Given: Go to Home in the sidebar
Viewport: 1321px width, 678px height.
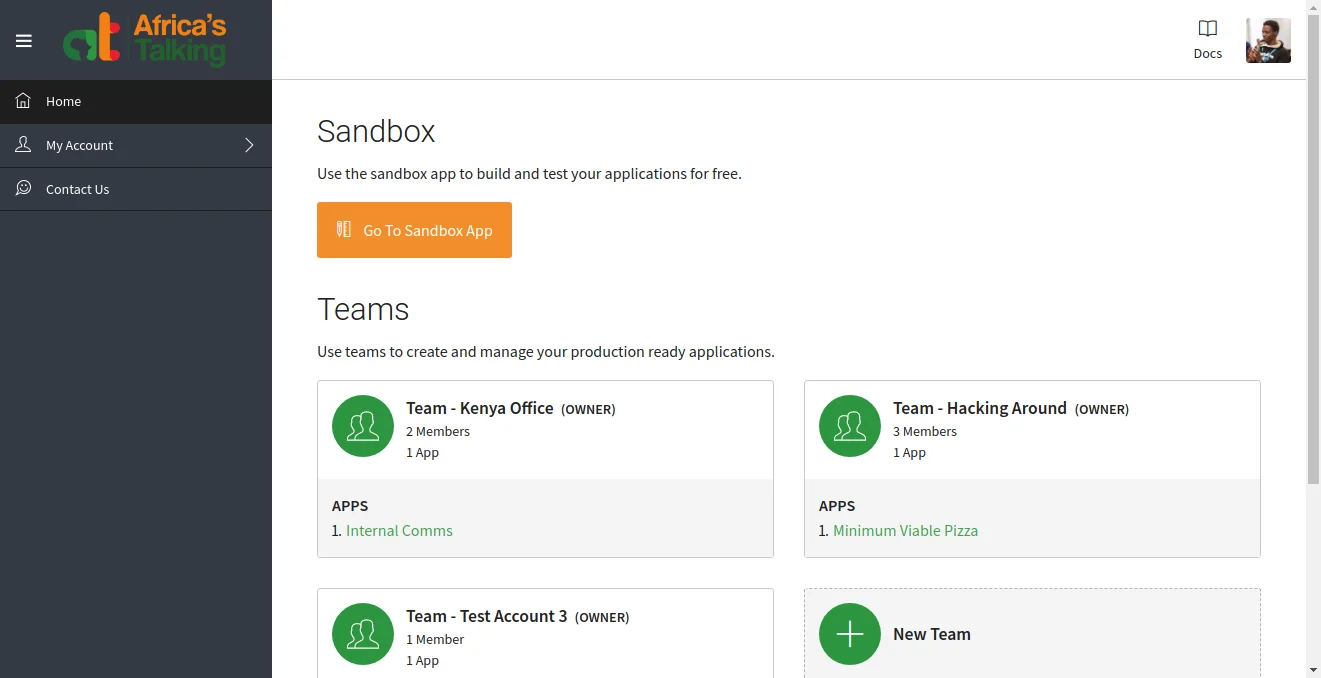Looking at the screenshot, I should click(x=136, y=101).
